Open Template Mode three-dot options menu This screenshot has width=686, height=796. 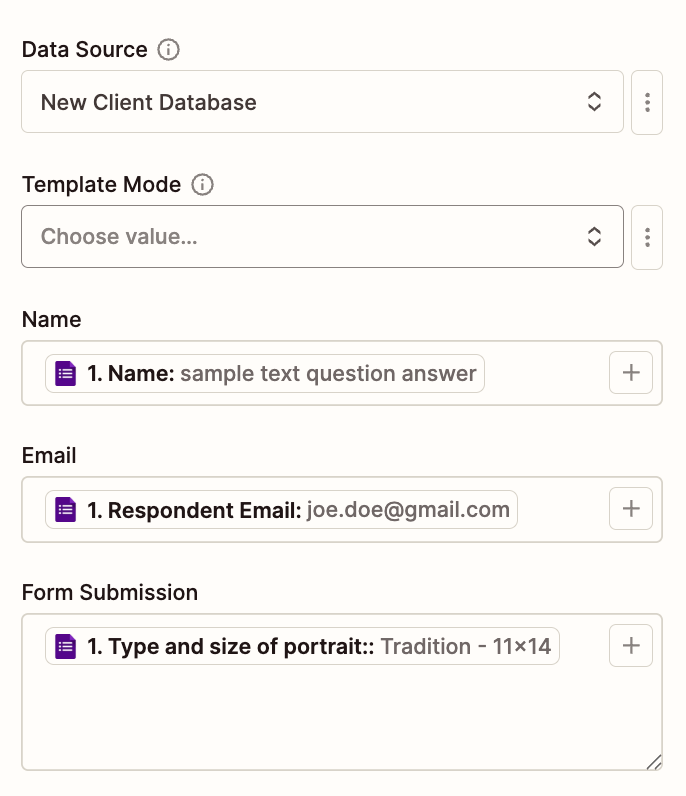pos(648,237)
